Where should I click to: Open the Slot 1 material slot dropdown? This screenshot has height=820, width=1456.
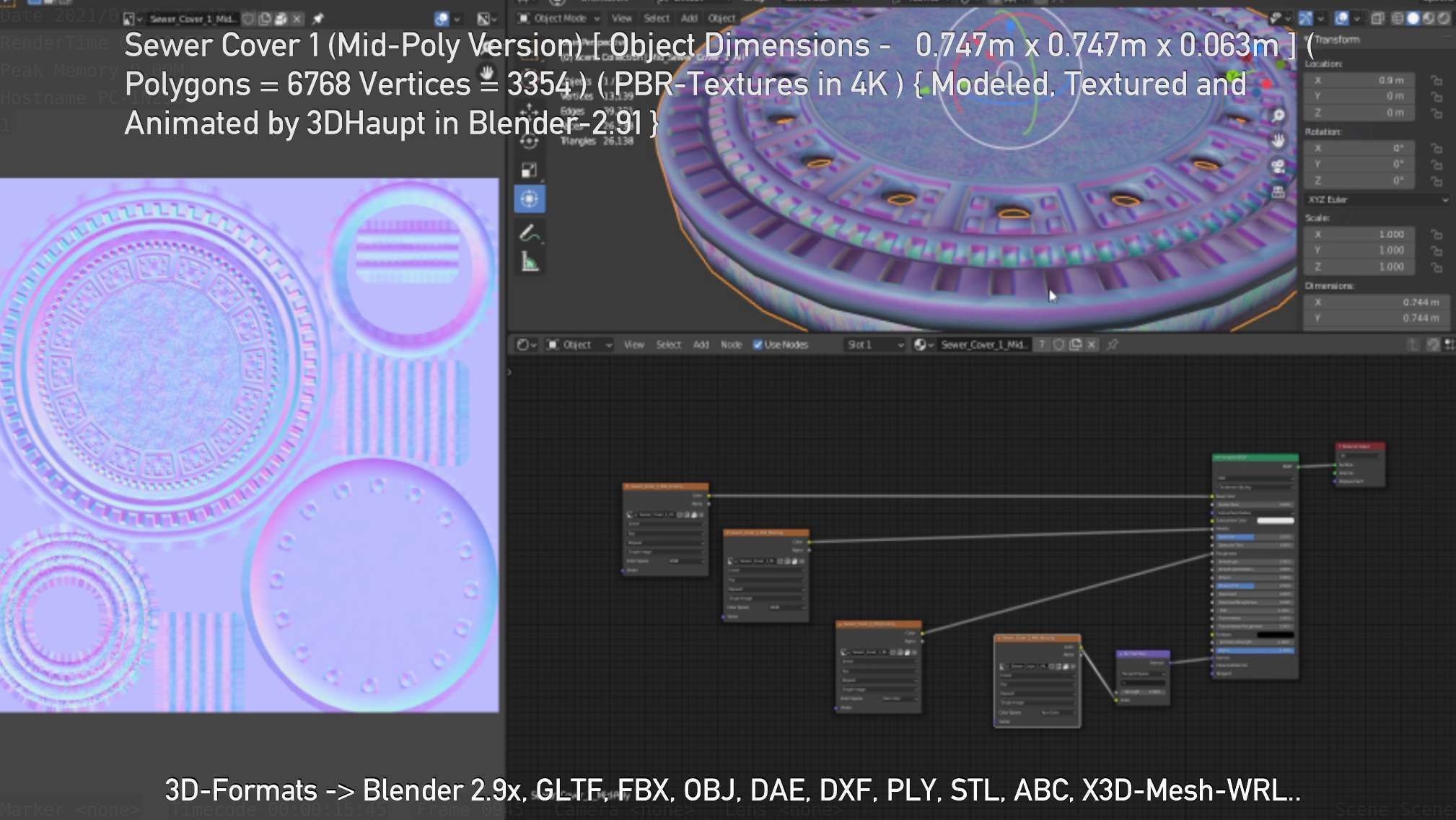click(x=875, y=345)
